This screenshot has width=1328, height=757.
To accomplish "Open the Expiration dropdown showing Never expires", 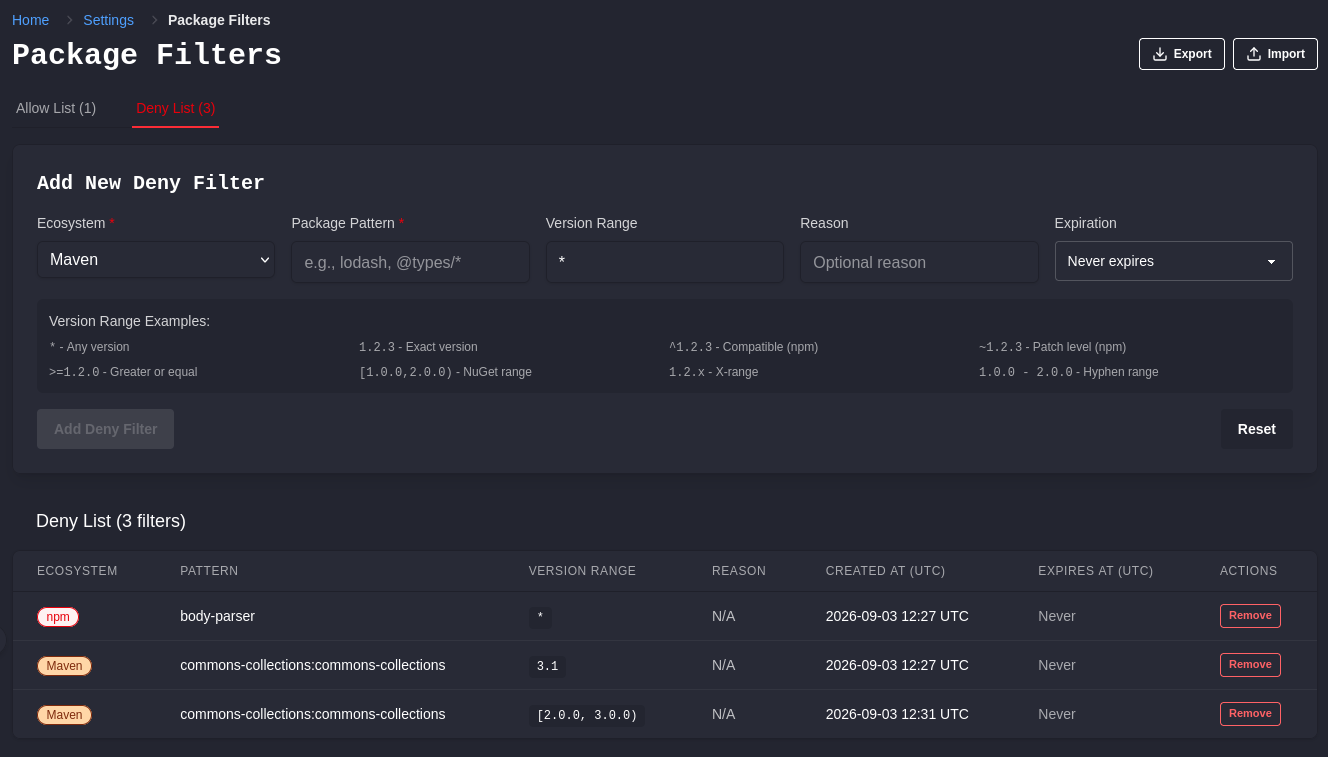I will coord(1173,261).
